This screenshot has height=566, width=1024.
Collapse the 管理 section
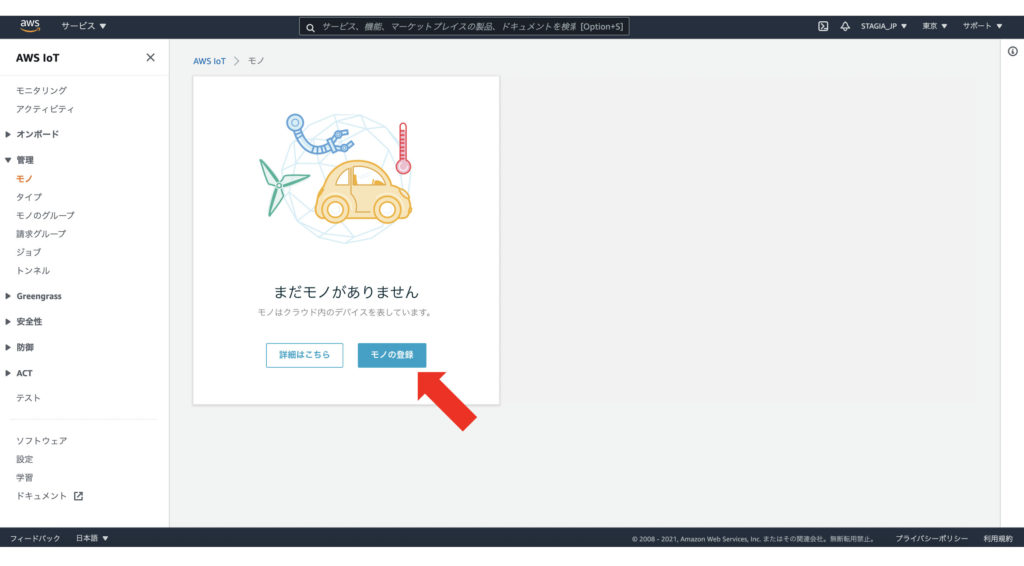point(25,160)
